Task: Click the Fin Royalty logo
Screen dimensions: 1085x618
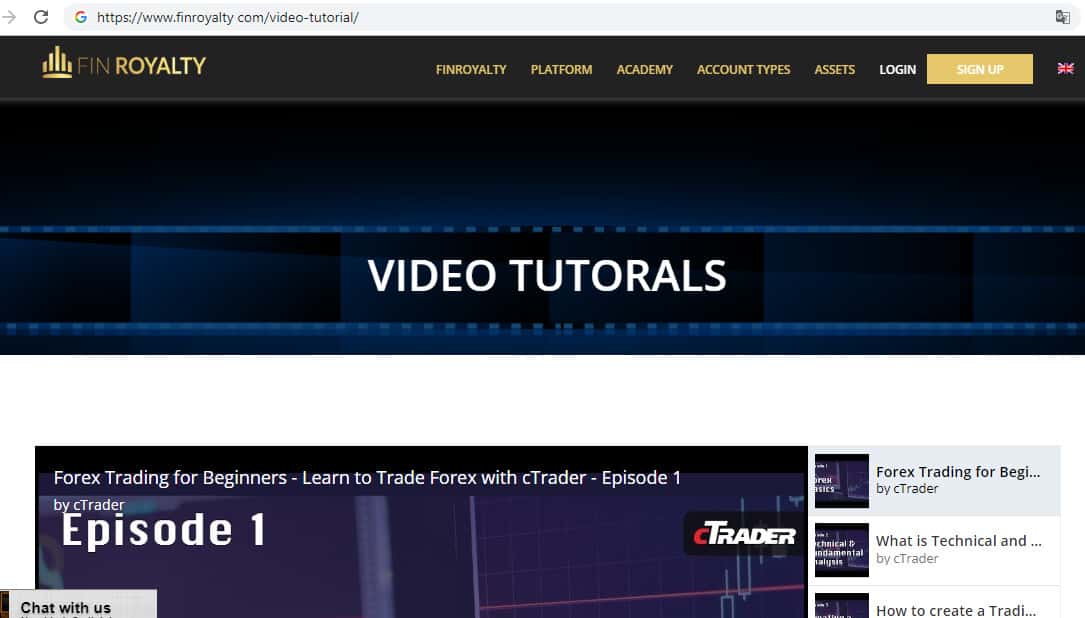Action: coord(124,63)
